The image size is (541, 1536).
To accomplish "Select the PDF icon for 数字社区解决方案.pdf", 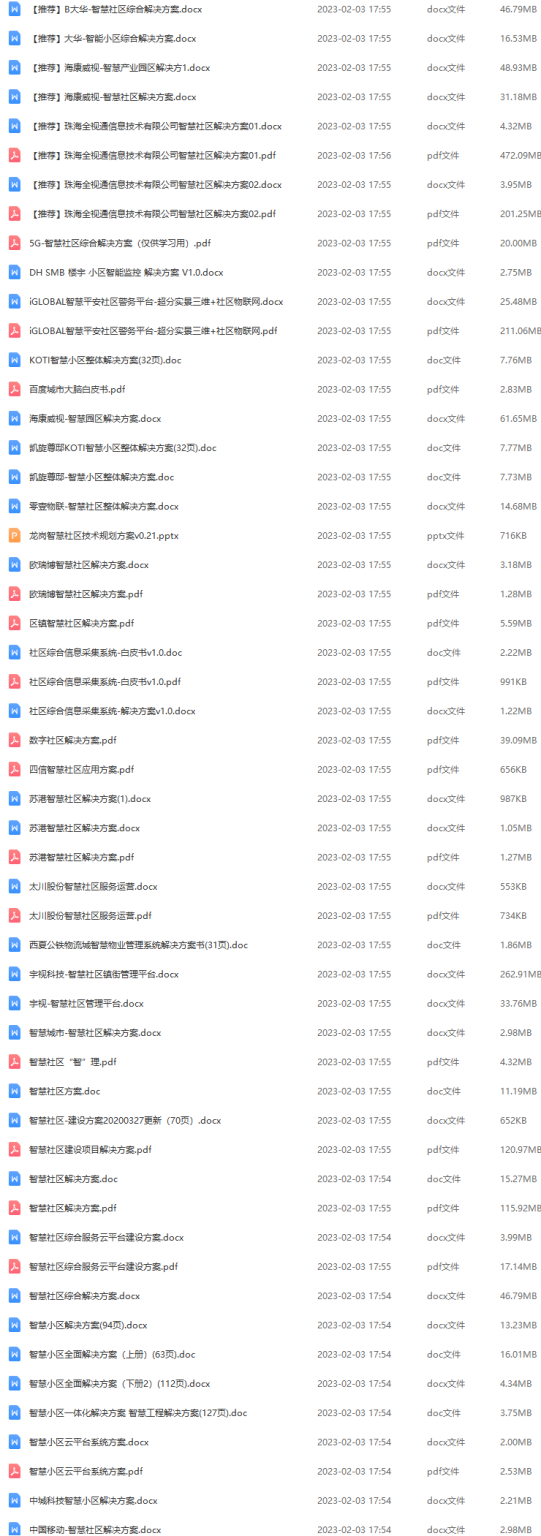I will pos(14,740).
